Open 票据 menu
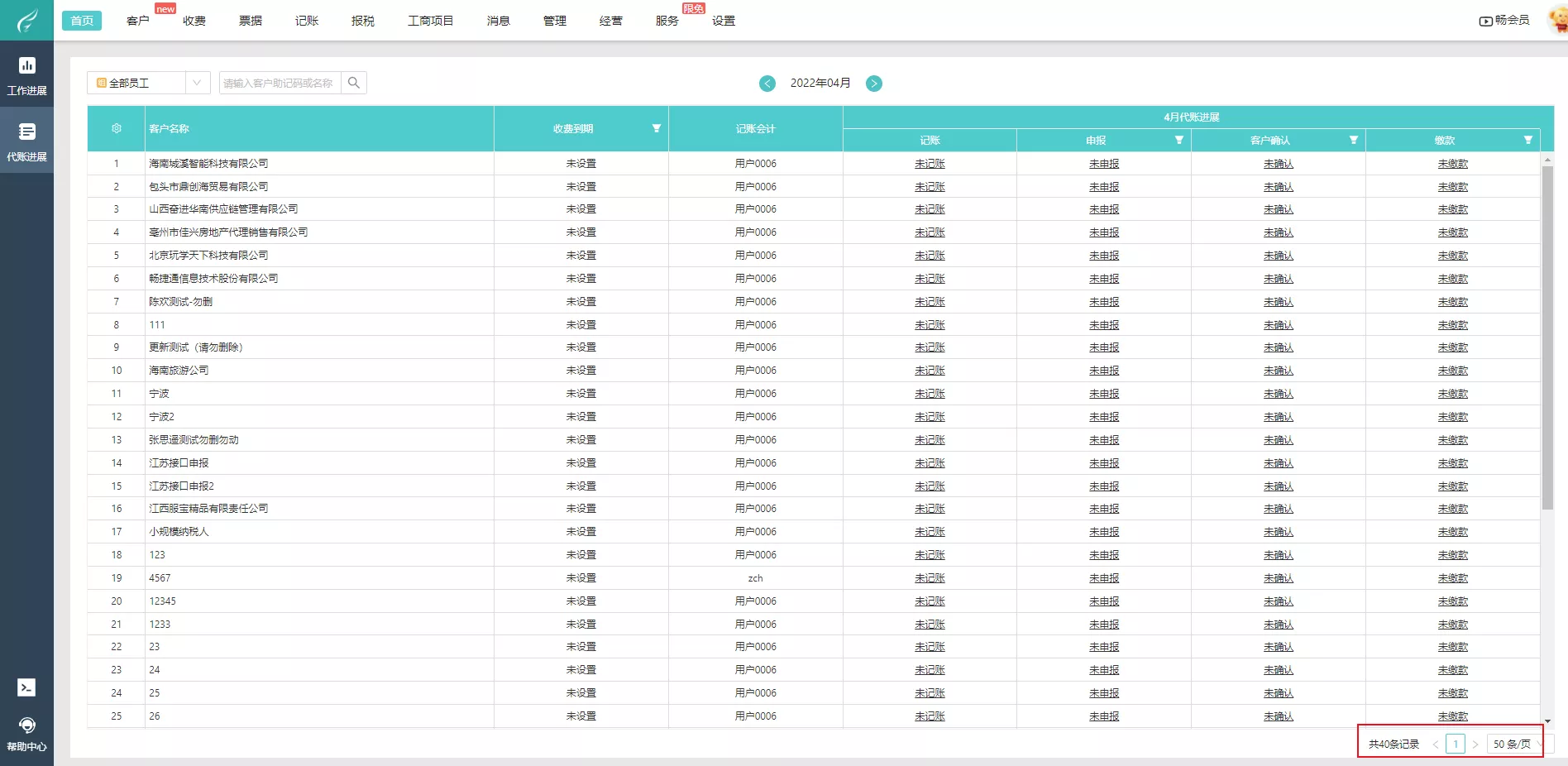This screenshot has width=1568, height=766. [251, 21]
